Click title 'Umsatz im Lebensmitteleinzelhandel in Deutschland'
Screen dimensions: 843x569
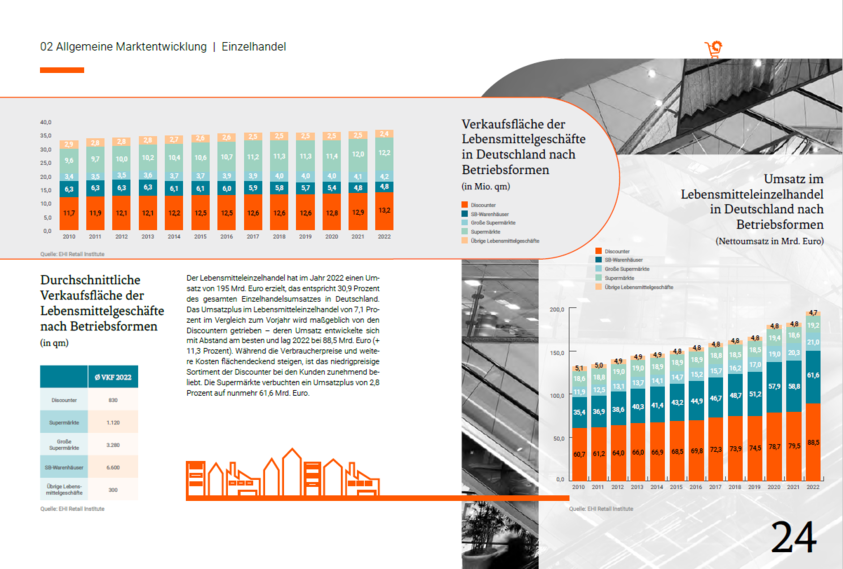pyautogui.click(x=752, y=201)
